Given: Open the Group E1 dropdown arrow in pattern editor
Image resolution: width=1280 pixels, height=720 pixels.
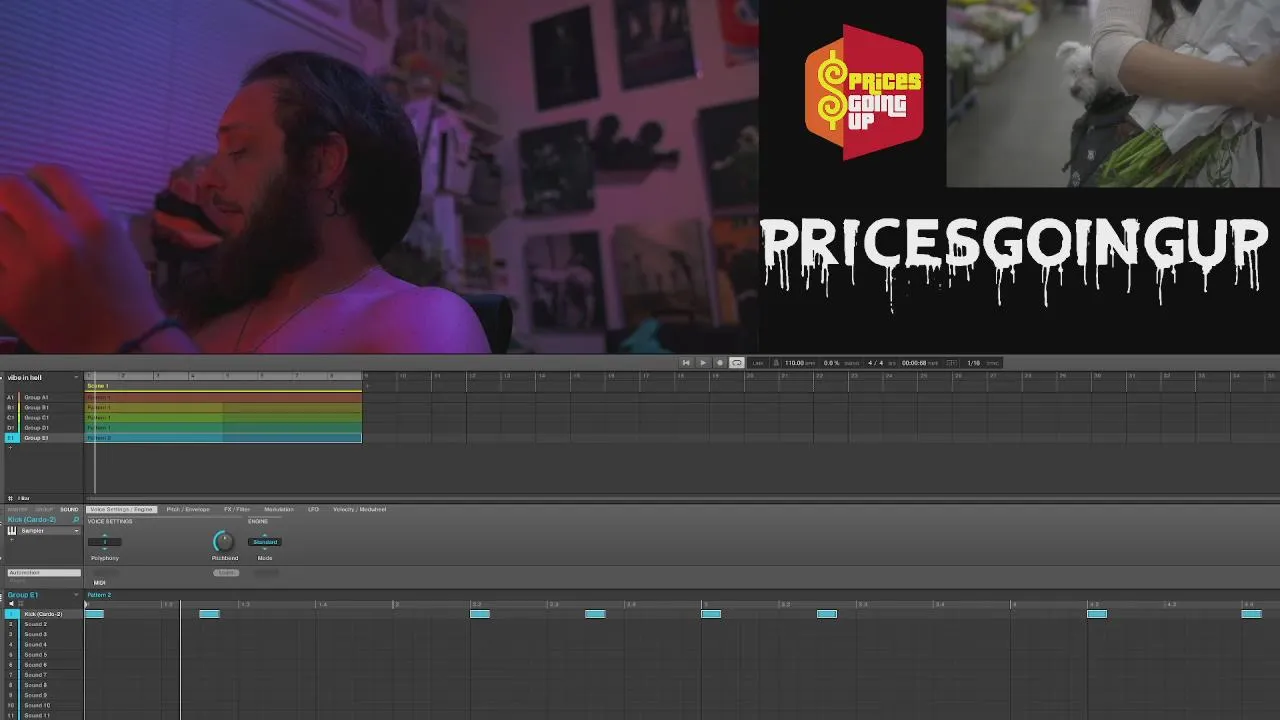Looking at the screenshot, I should click(76, 595).
